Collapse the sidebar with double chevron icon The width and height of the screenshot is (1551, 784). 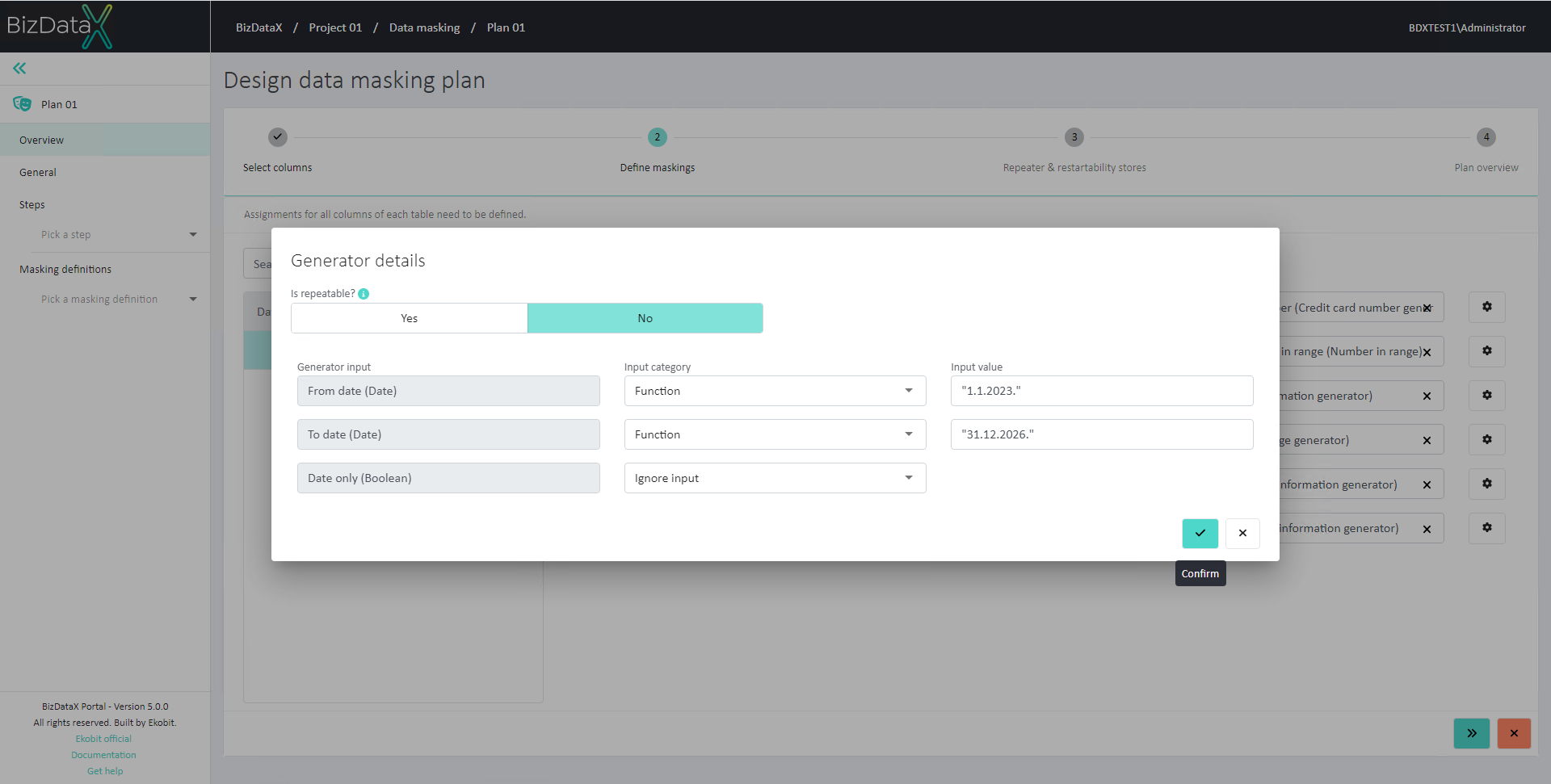pyautogui.click(x=19, y=69)
